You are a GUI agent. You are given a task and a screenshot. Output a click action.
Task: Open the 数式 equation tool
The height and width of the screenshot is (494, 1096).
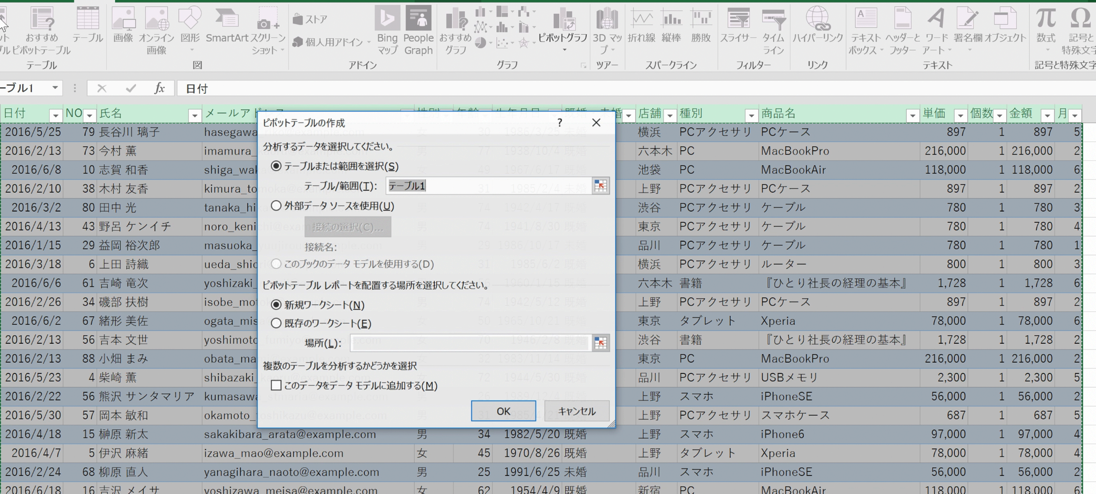pos(1046,31)
